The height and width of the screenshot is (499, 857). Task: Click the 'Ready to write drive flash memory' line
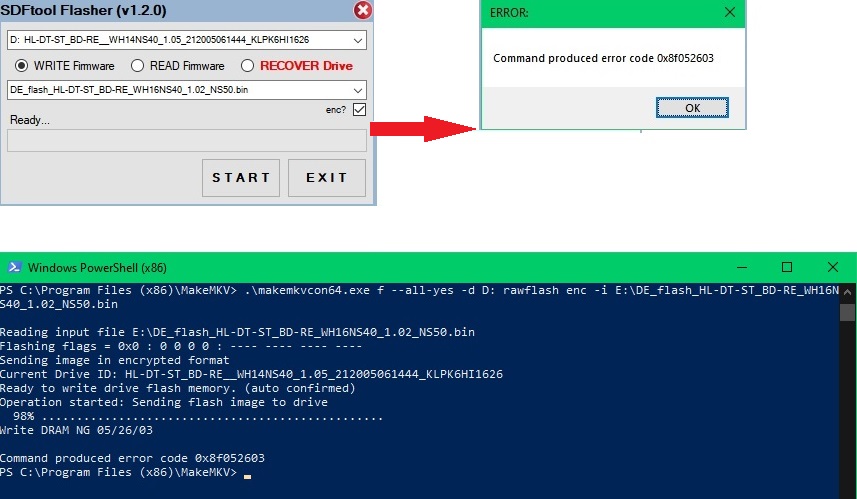coord(178,389)
